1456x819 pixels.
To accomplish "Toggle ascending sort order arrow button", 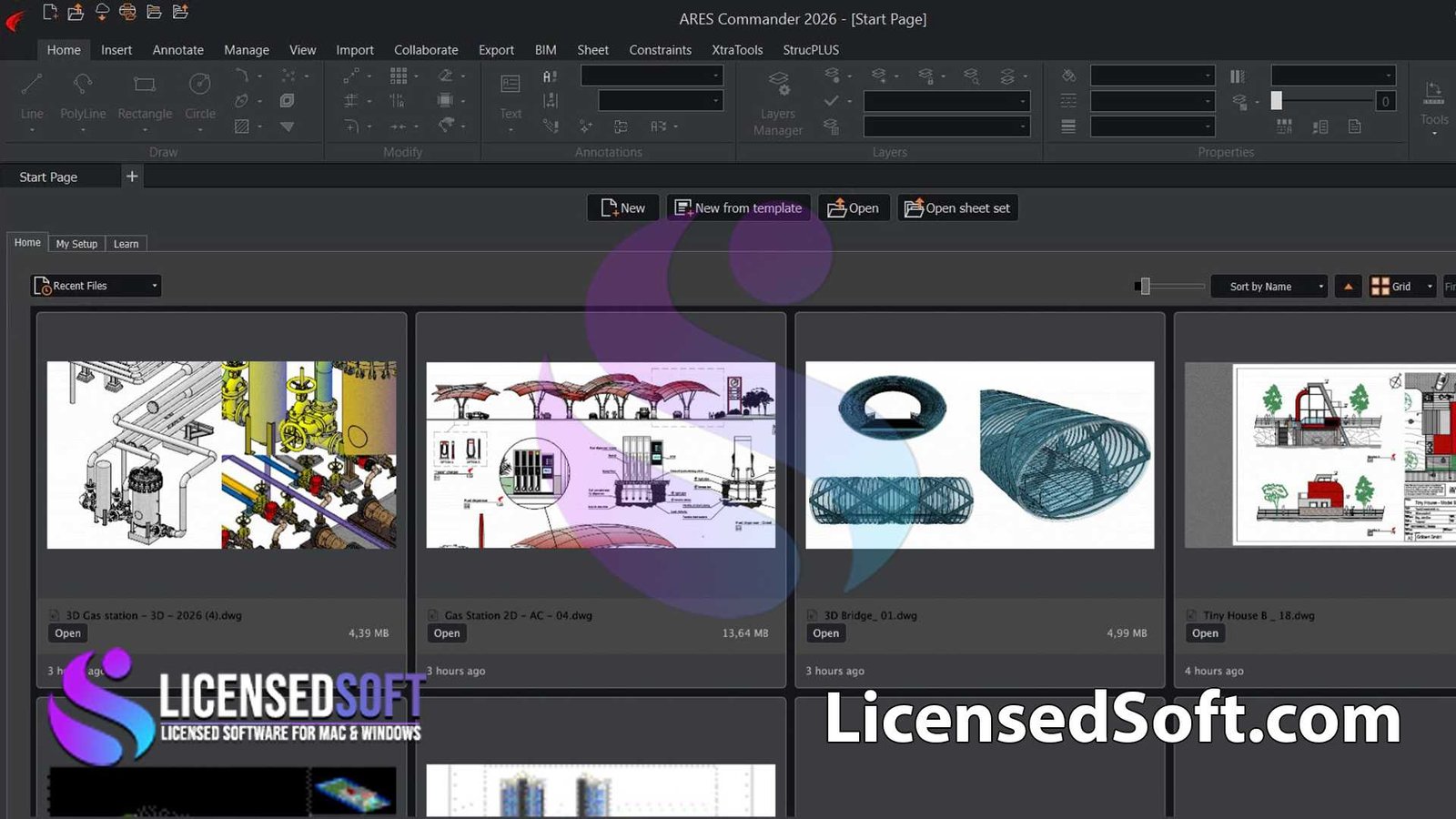I will click(1349, 286).
